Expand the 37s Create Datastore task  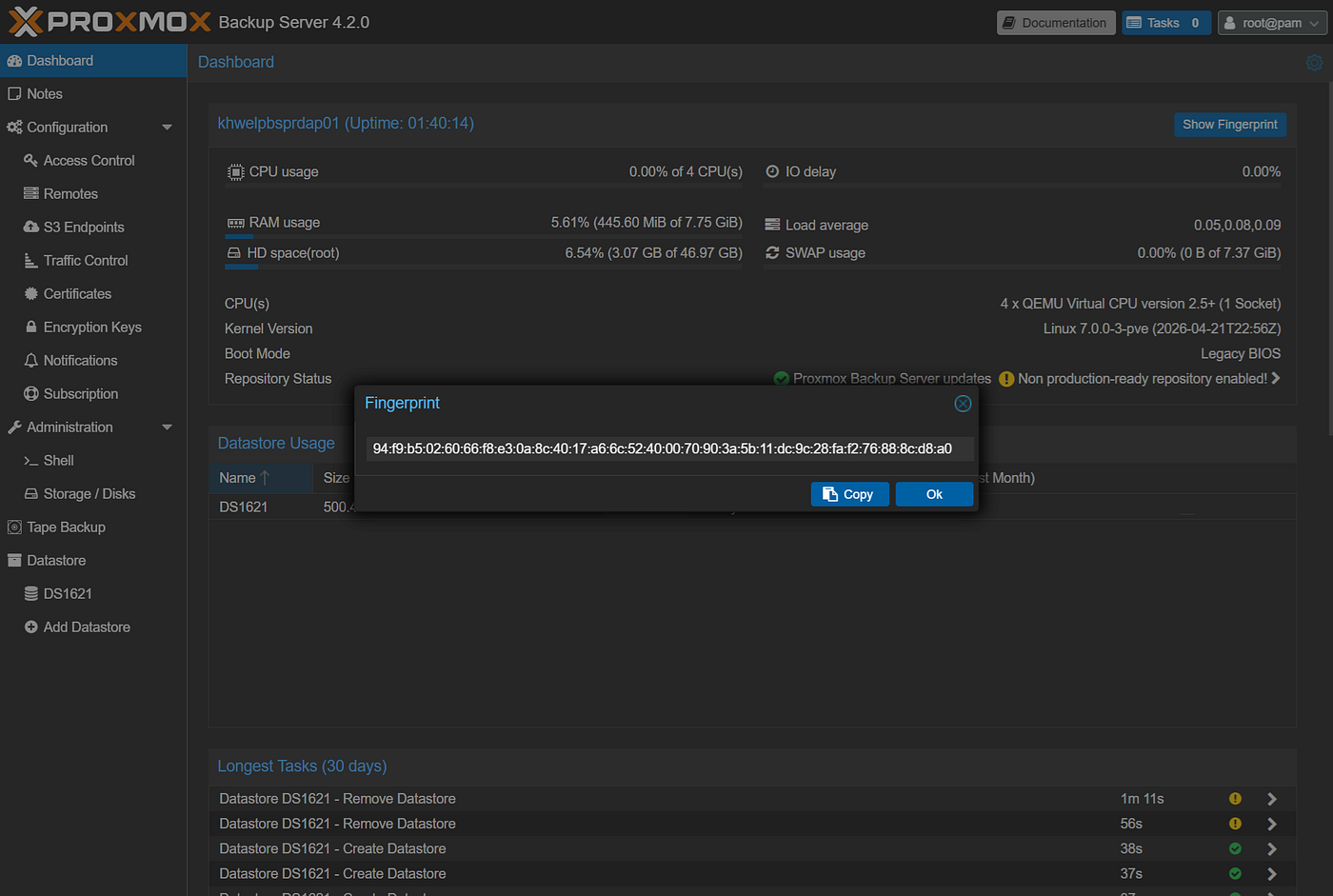pos(1272,873)
